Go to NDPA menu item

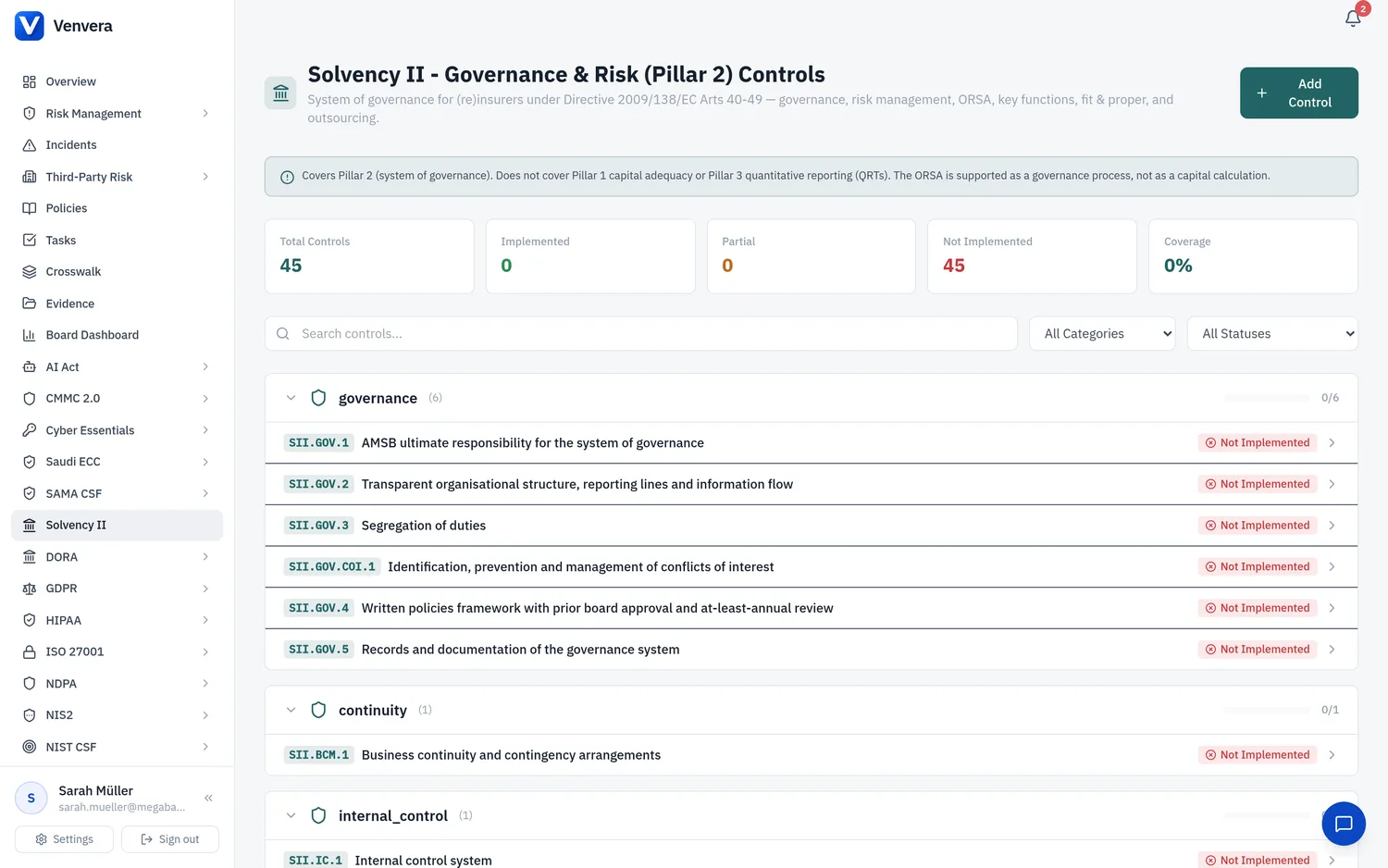(x=117, y=683)
